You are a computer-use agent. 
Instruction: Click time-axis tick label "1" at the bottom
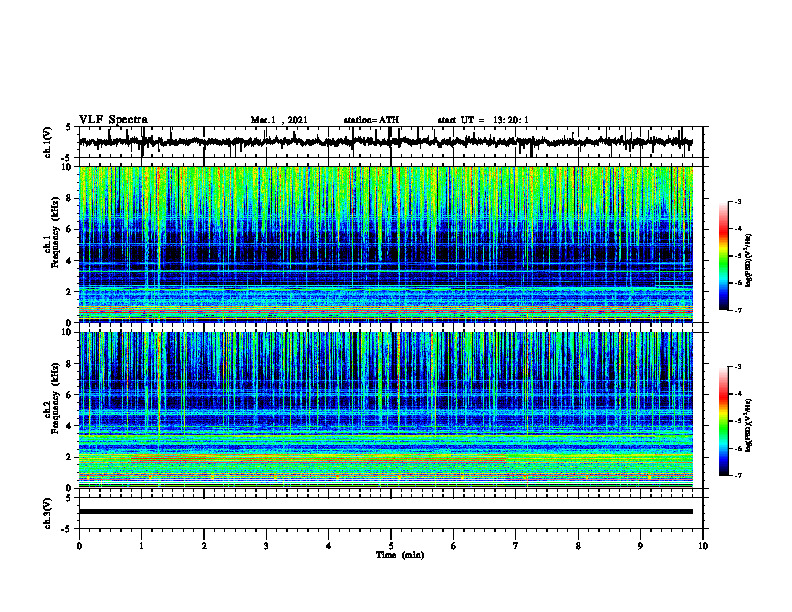141,546
